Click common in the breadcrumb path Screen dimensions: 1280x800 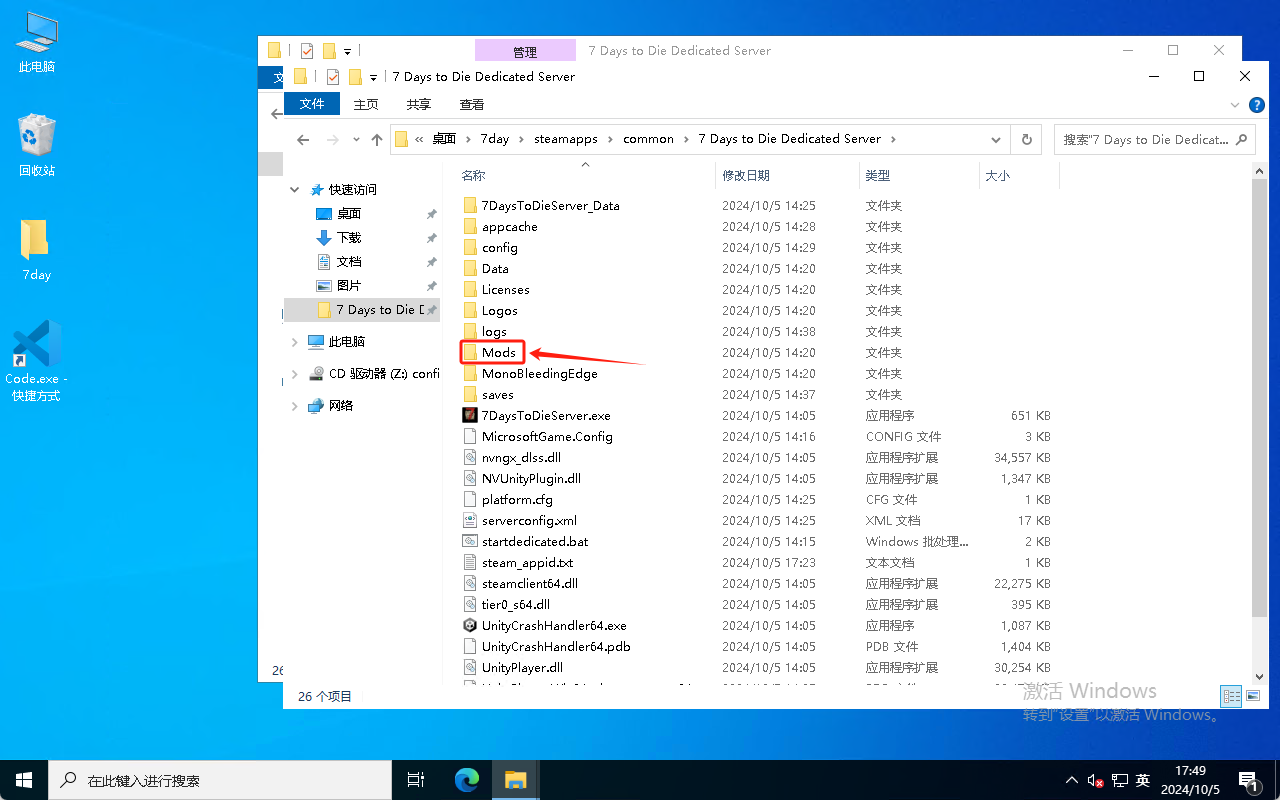[x=648, y=139]
